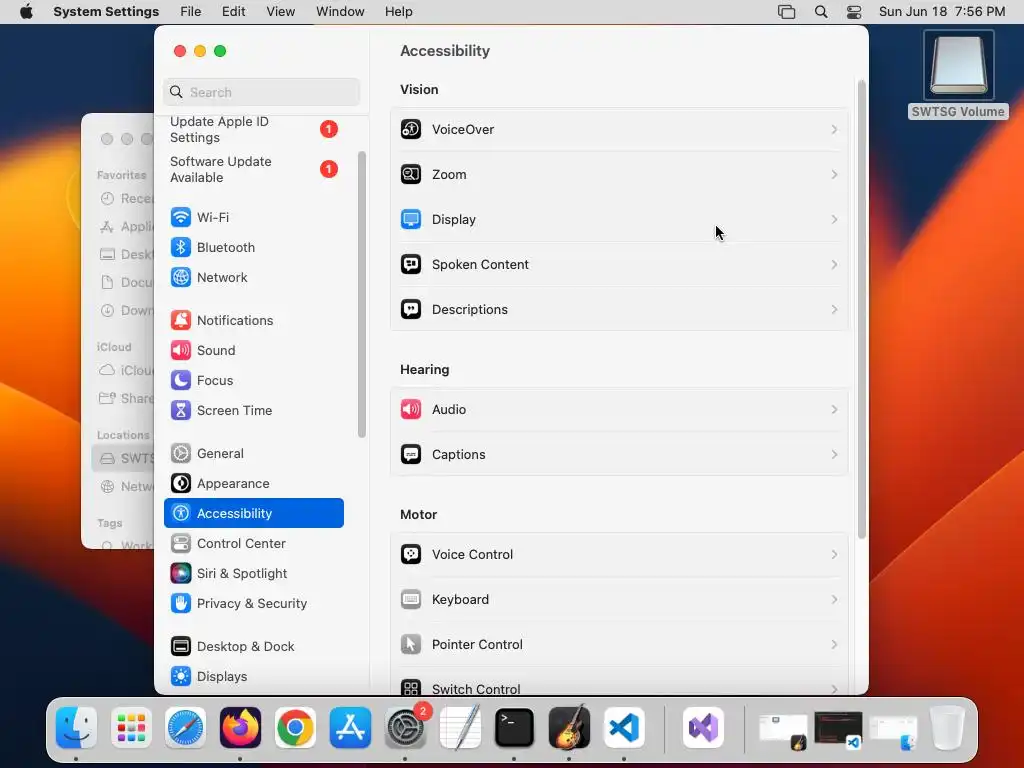Open the Sound sidebar icon
Image resolution: width=1024 pixels, height=768 pixels.
coord(181,351)
